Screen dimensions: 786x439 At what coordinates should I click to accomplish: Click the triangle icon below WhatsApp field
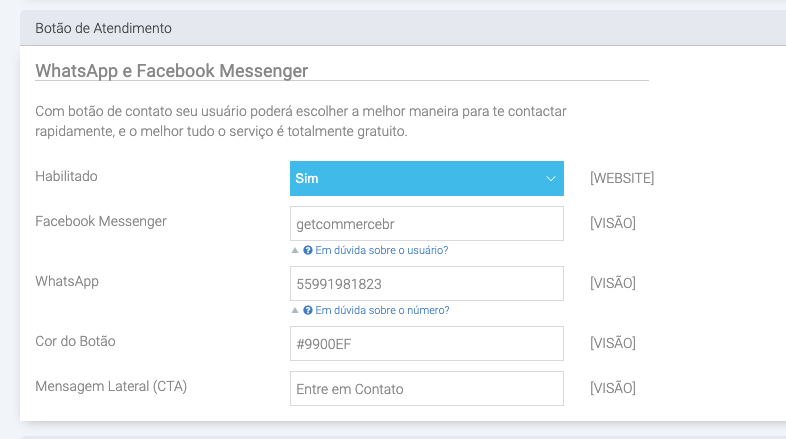click(295, 310)
